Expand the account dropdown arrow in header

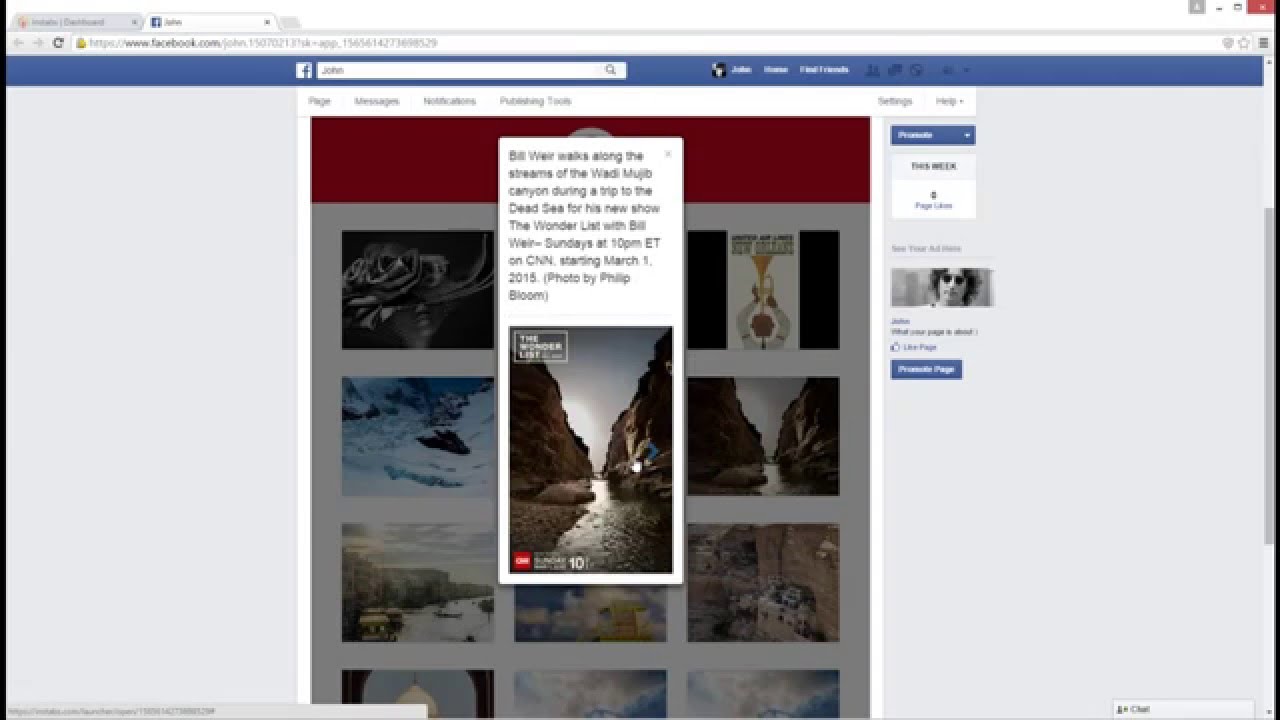tap(966, 71)
